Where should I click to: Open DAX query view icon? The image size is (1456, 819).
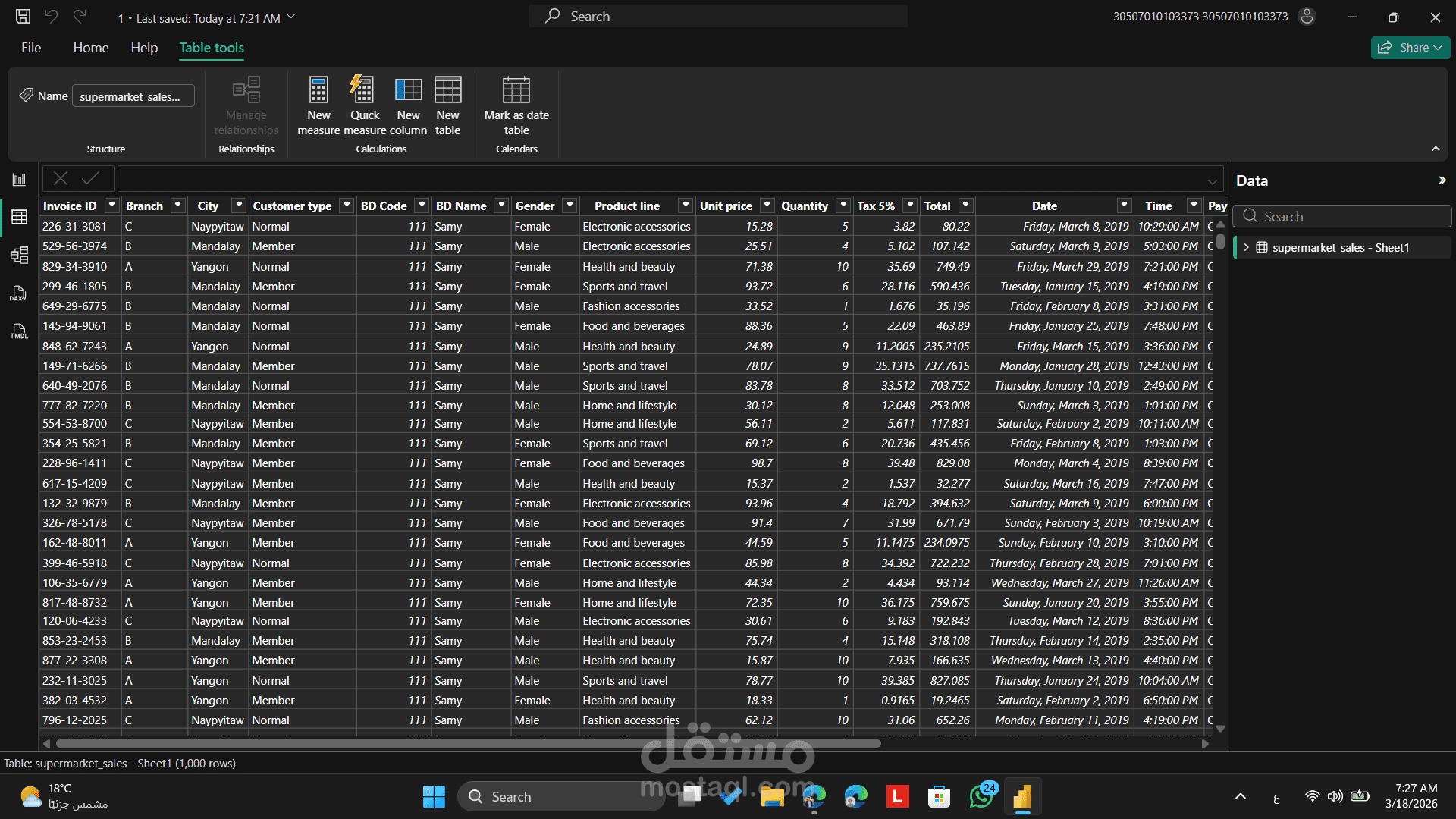[x=19, y=293]
